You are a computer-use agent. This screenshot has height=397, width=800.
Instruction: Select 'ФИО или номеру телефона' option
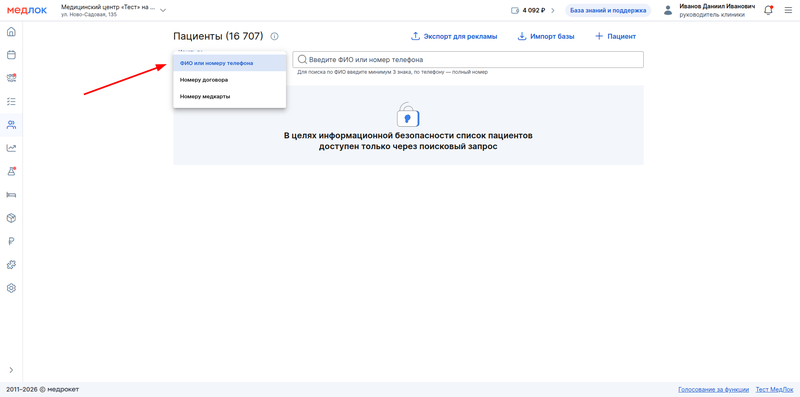click(x=230, y=63)
